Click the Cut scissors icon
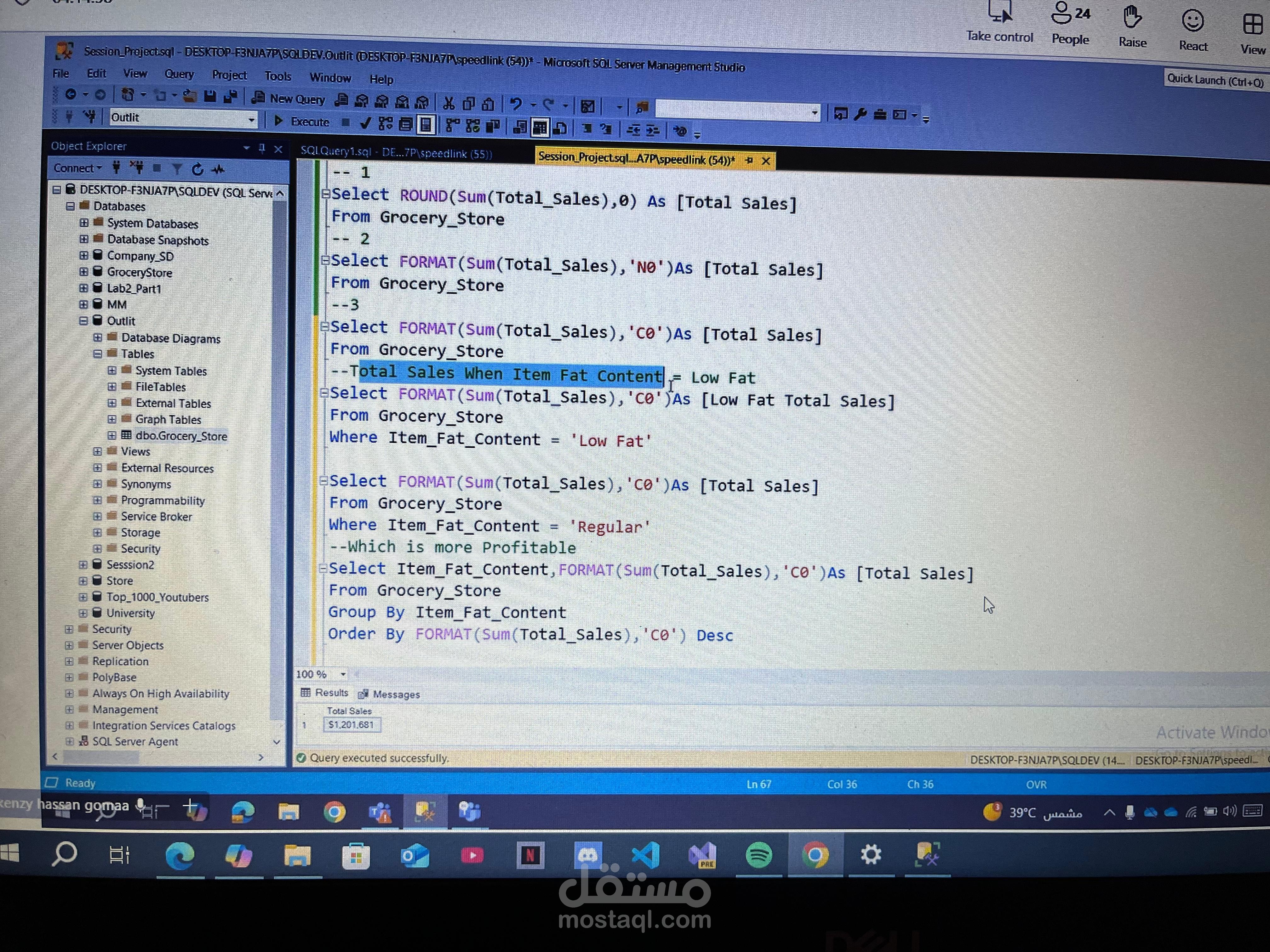The width and height of the screenshot is (1270, 952). tap(449, 103)
